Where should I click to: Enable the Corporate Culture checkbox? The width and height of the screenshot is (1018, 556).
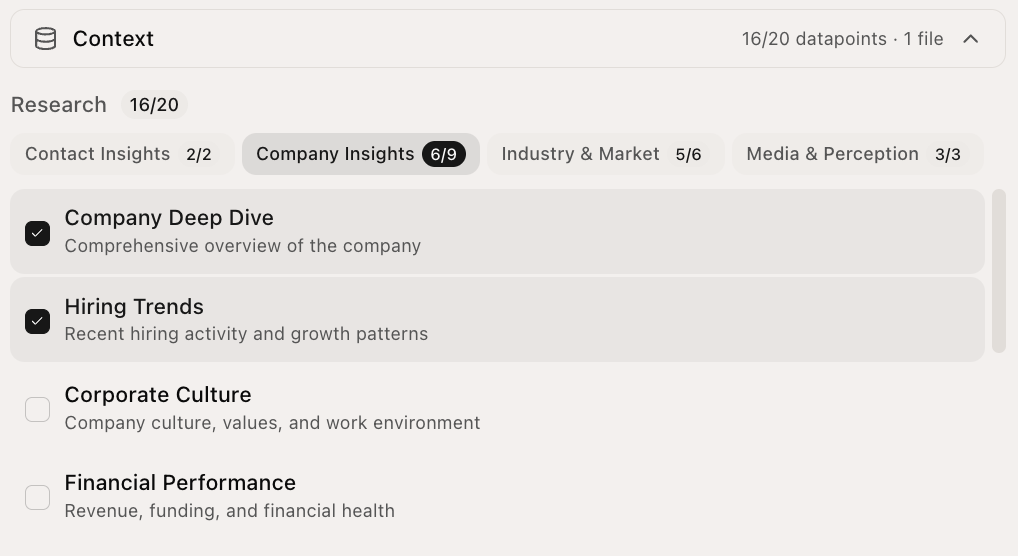(x=38, y=409)
